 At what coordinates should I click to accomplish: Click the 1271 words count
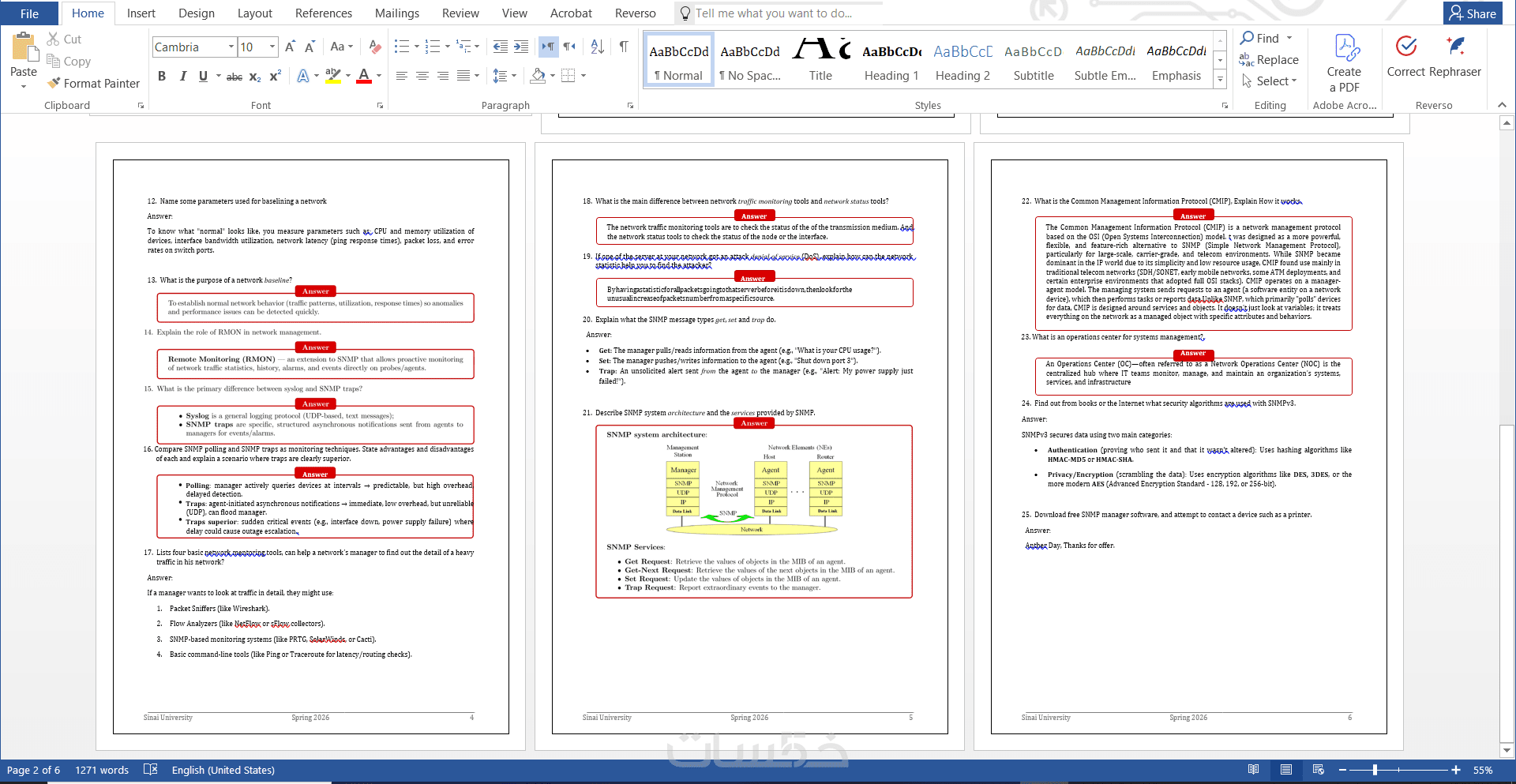pyautogui.click(x=102, y=770)
